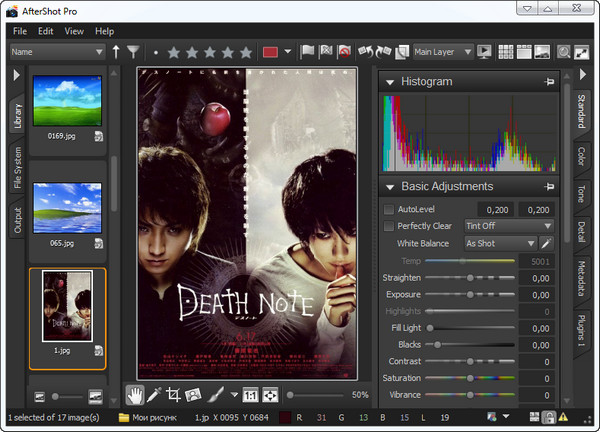This screenshot has width=600, height=432.
Task: Enable the AutoLevel checkbox
Action: 389,209
